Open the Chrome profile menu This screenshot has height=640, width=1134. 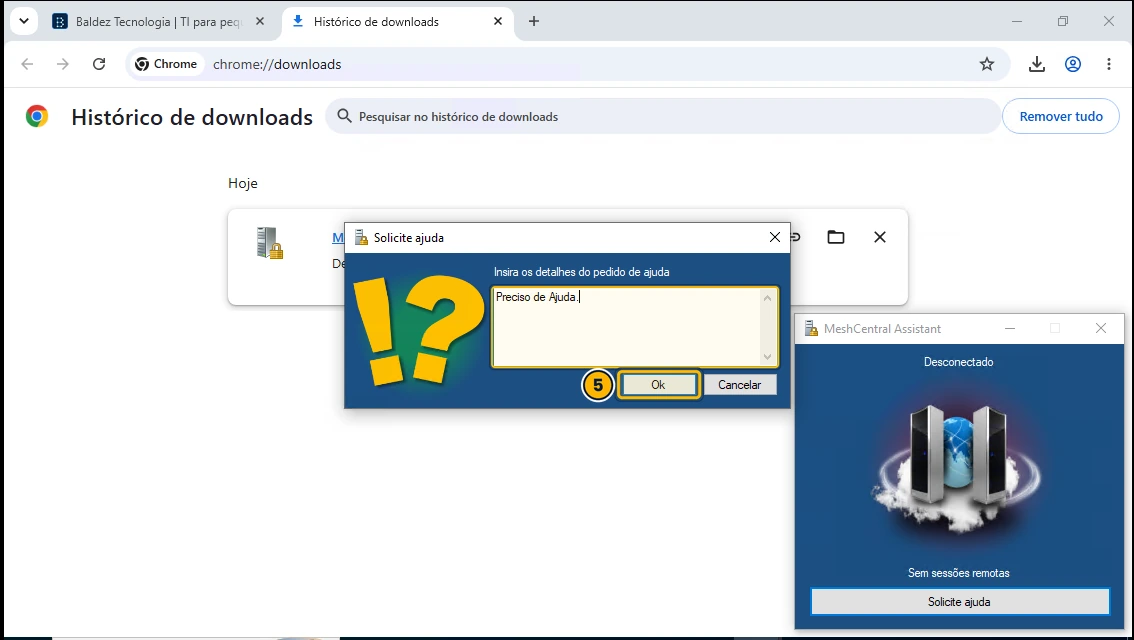pyautogui.click(x=1073, y=64)
